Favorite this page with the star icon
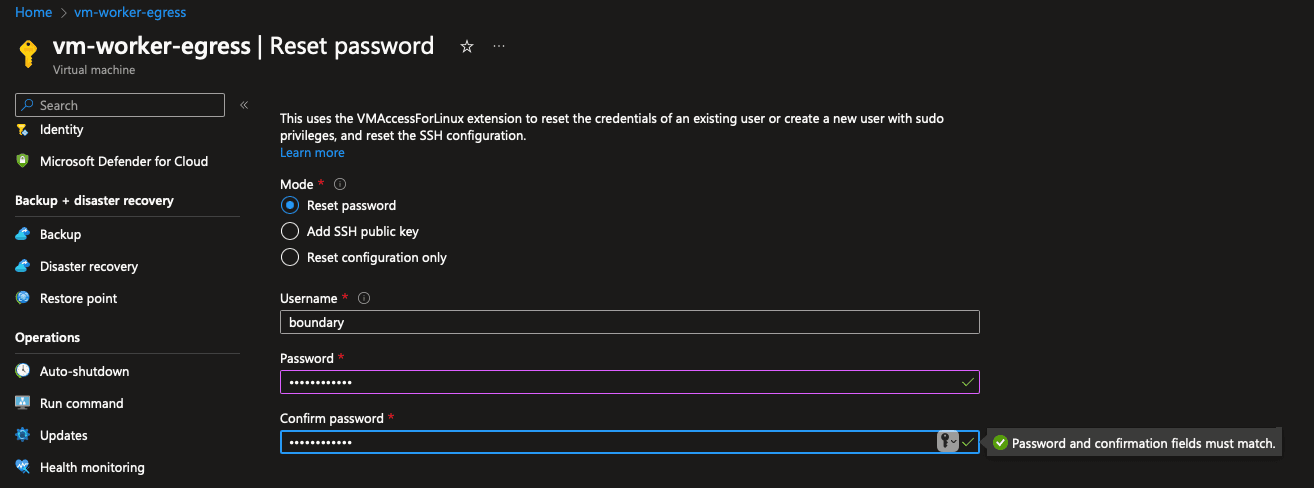The width and height of the screenshot is (1314, 488). [466, 47]
